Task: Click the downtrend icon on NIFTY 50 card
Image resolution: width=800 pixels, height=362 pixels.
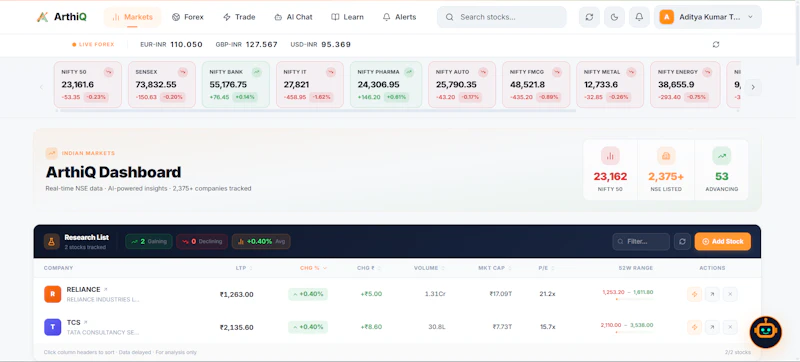Action: tap(108, 72)
